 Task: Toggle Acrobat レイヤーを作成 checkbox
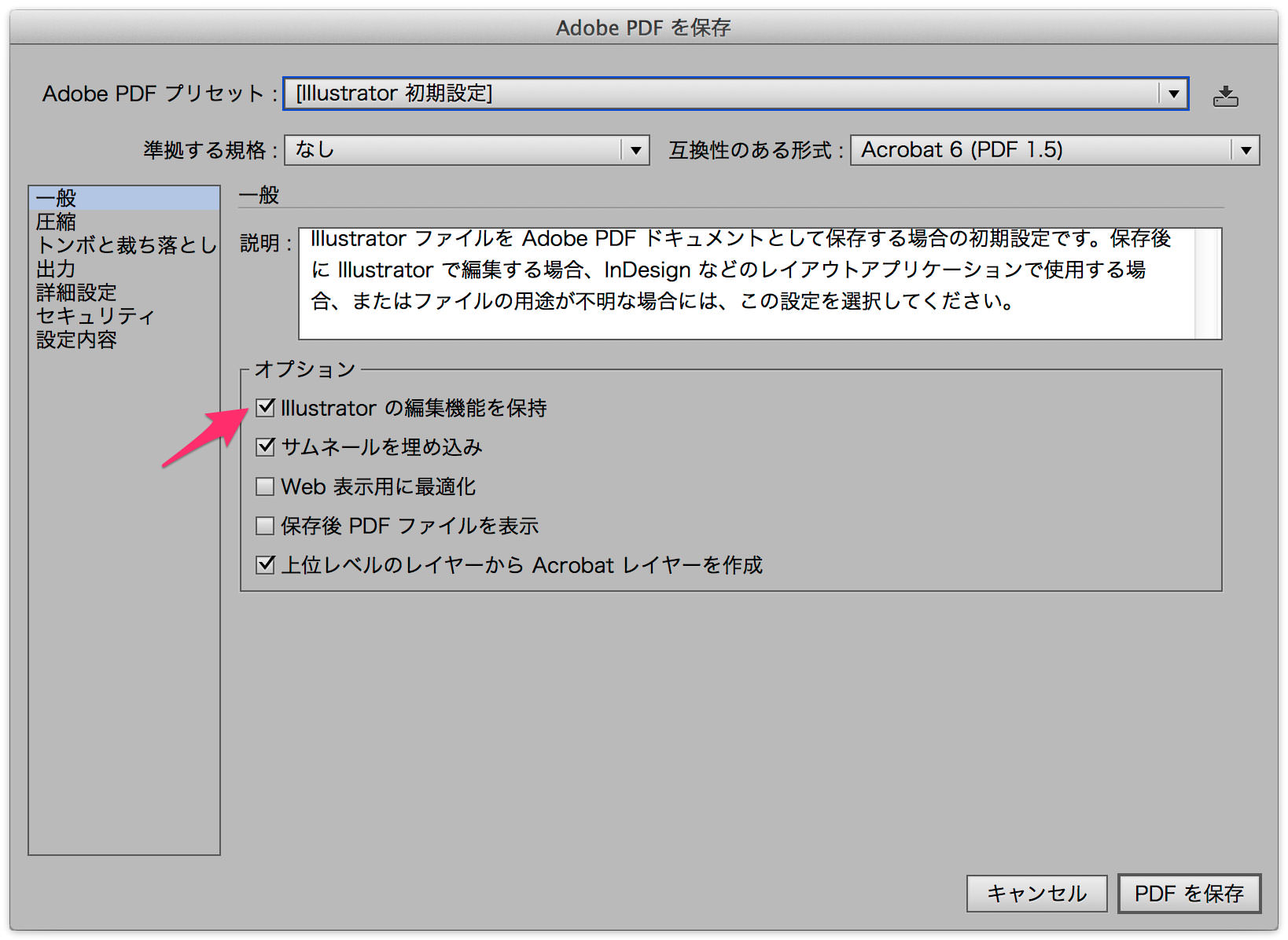tap(266, 564)
